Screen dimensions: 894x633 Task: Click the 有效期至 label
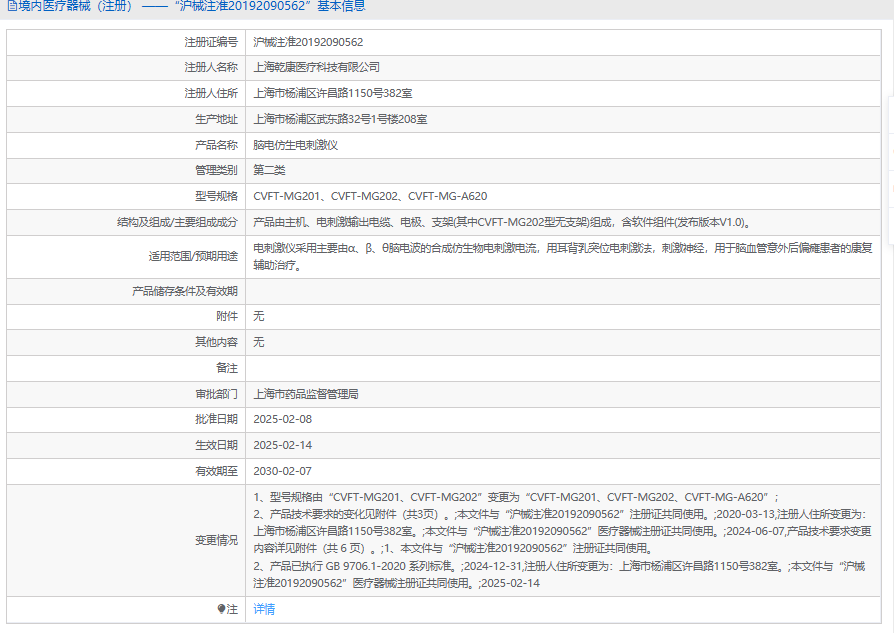pyautogui.click(x=216, y=472)
